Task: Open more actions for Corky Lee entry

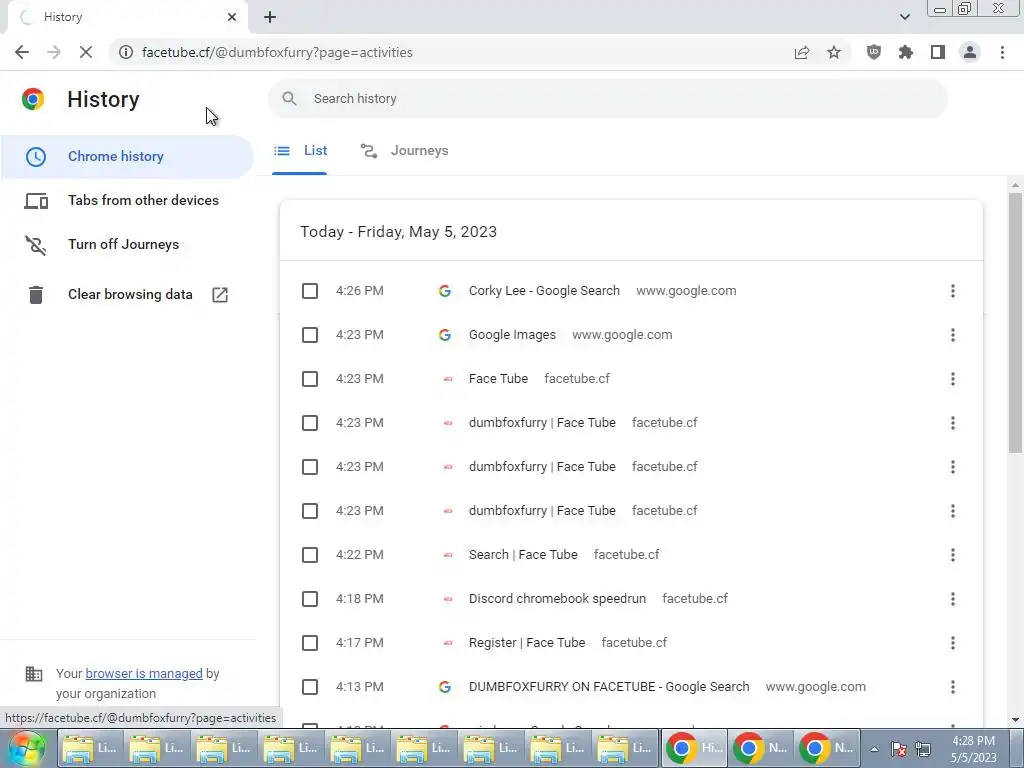Action: pos(953,291)
